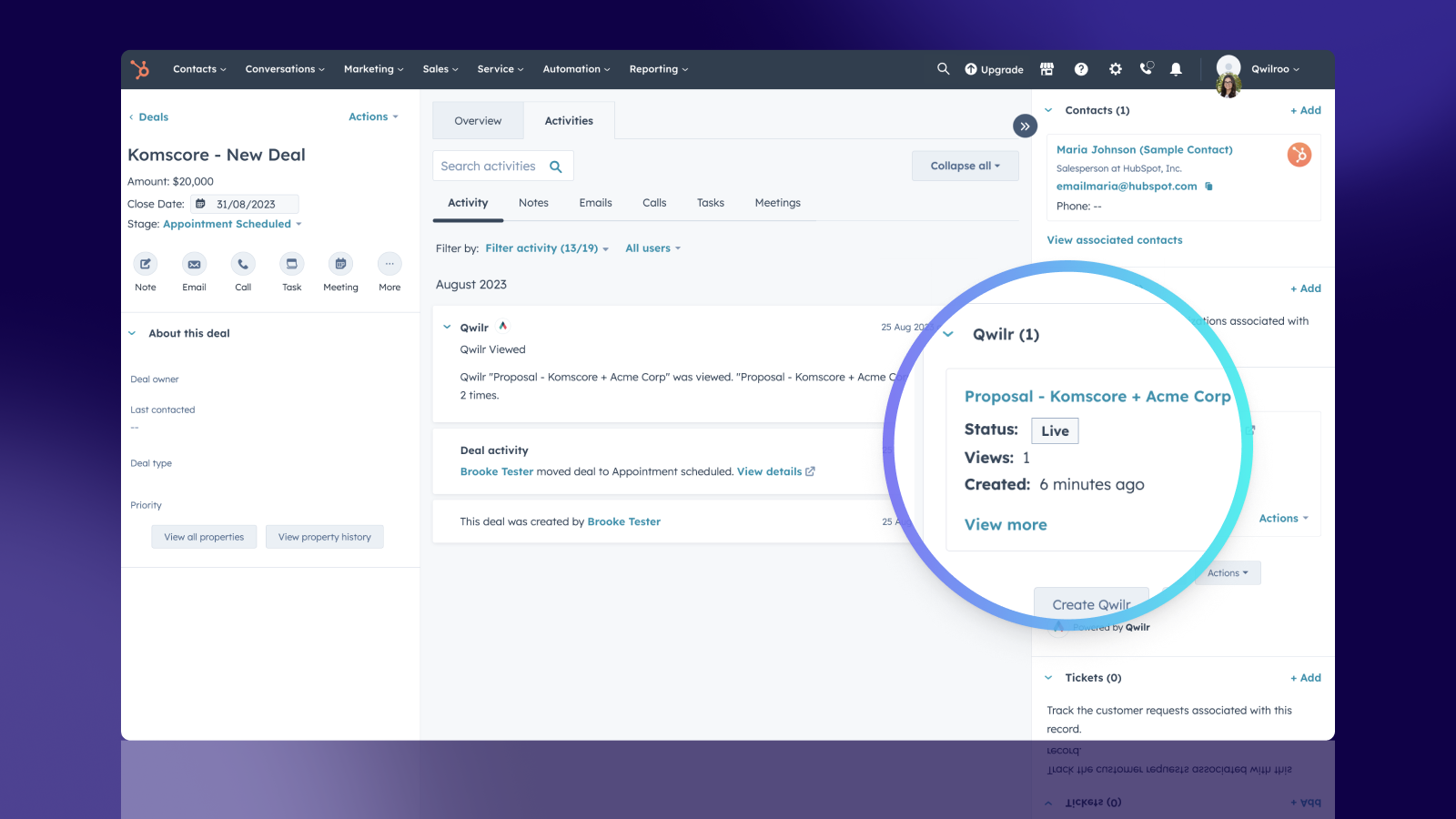Click the Upgrade arrow icon
The height and width of the screenshot is (819, 1456).
pyautogui.click(x=971, y=69)
